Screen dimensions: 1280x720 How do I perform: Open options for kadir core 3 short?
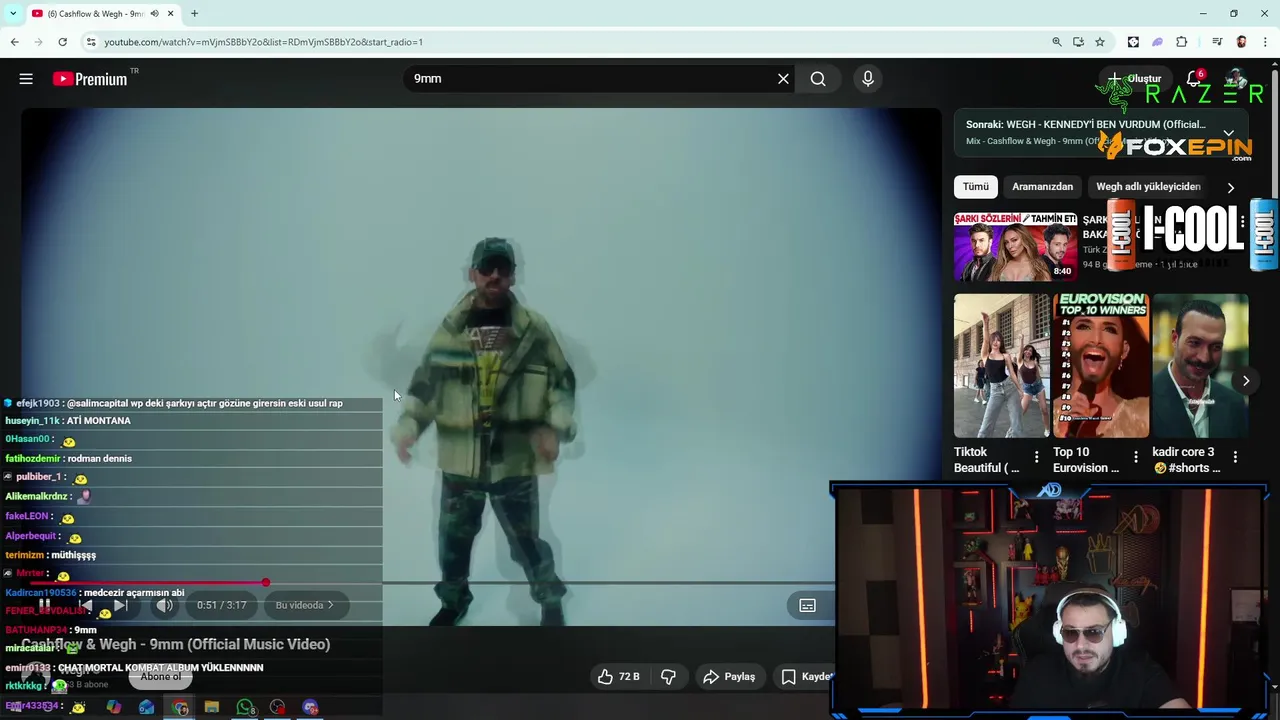pyautogui.click(x=1235, y=458)
